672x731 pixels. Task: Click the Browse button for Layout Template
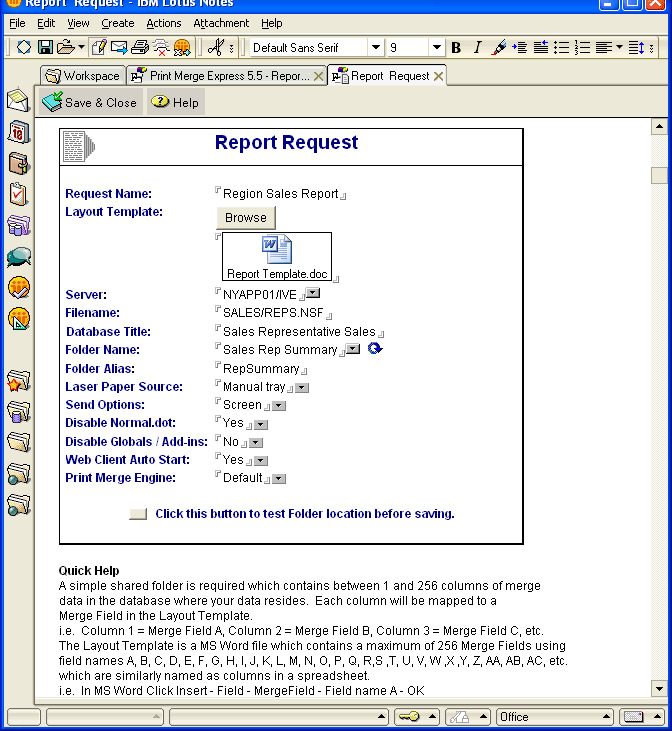pyautogui.click(x=245, y=217)
